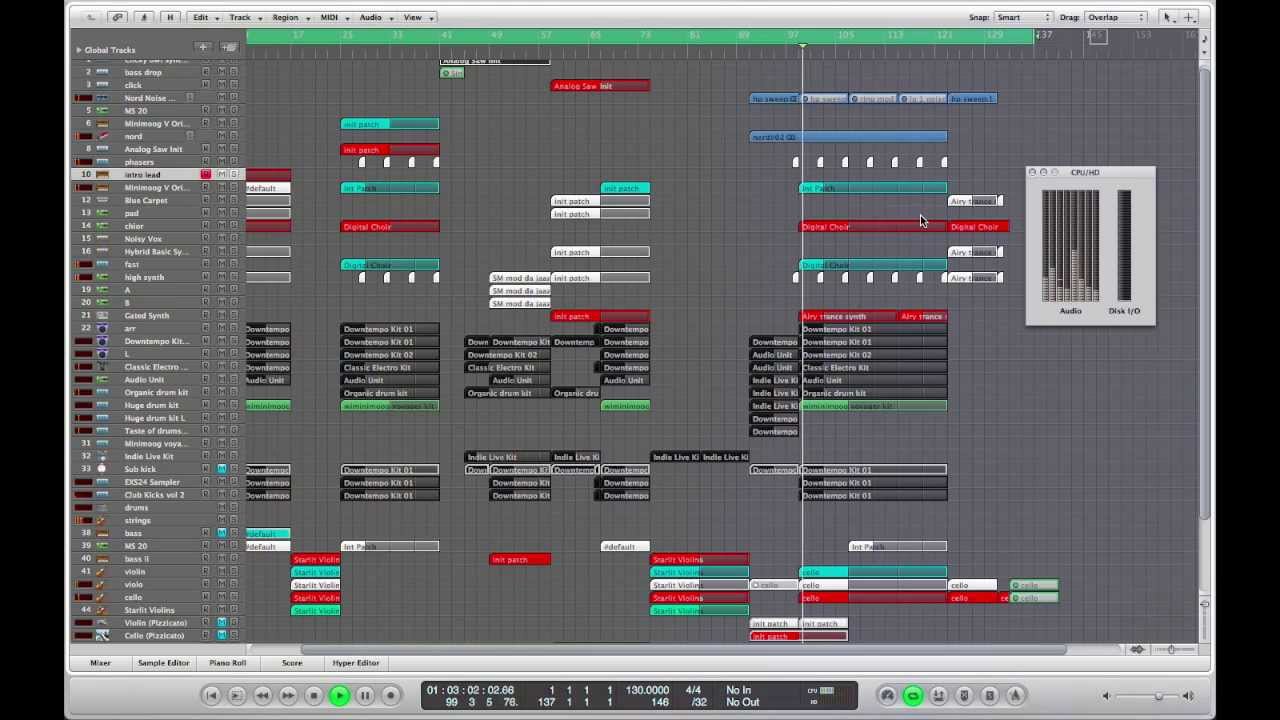Toggle the Catch playhead running-man icon
The height and width of the screenshot is (720, 1280).
coord(143,17)
